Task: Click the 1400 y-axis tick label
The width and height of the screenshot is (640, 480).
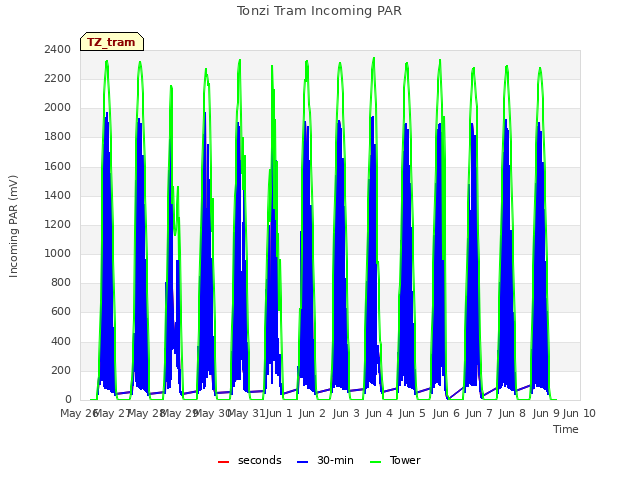Action: [x=58, y=195]
